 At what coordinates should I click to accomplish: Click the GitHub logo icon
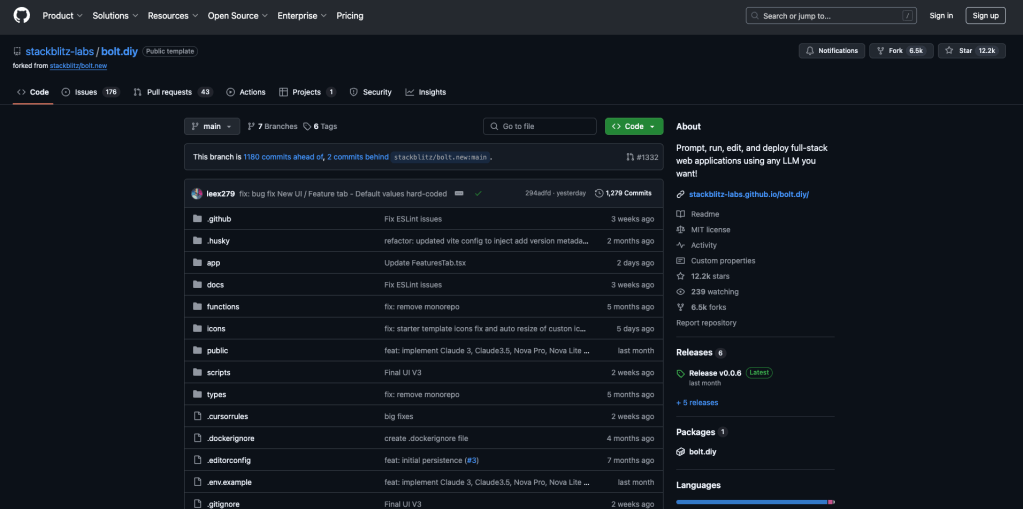(x=22, y=16)
